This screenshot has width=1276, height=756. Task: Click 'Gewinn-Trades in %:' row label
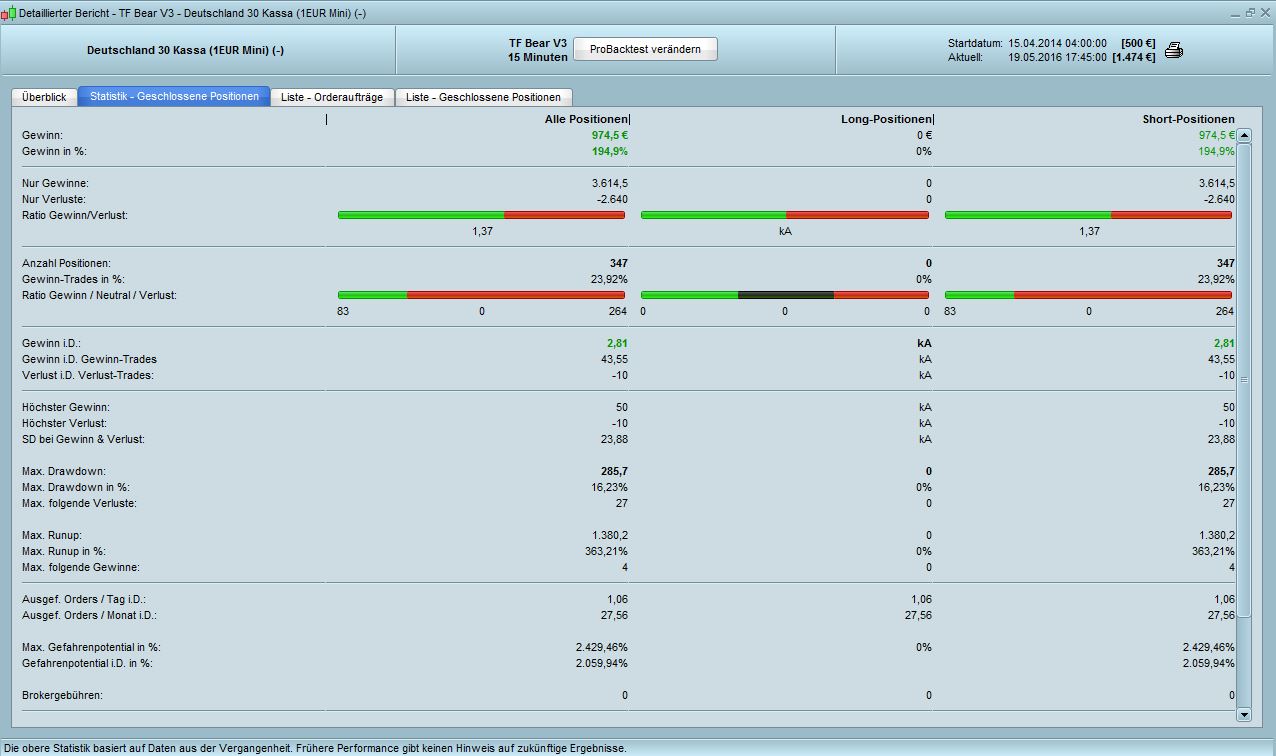[x=73, y=279]
